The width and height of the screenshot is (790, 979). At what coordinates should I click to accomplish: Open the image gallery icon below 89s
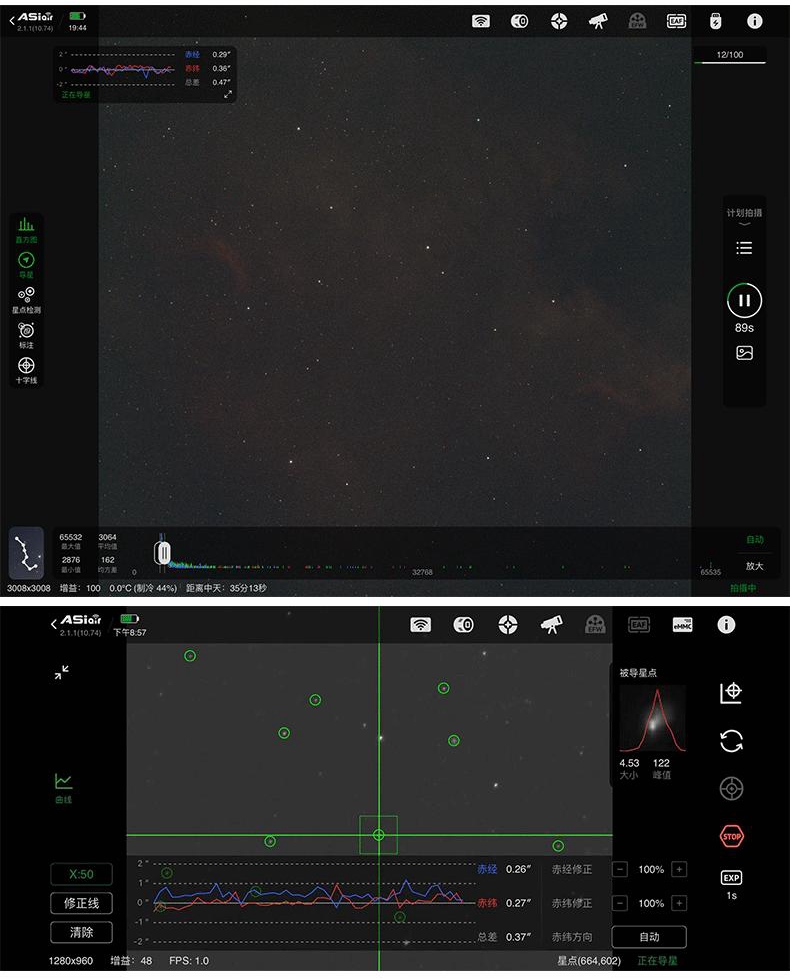[x=744, y=353]
